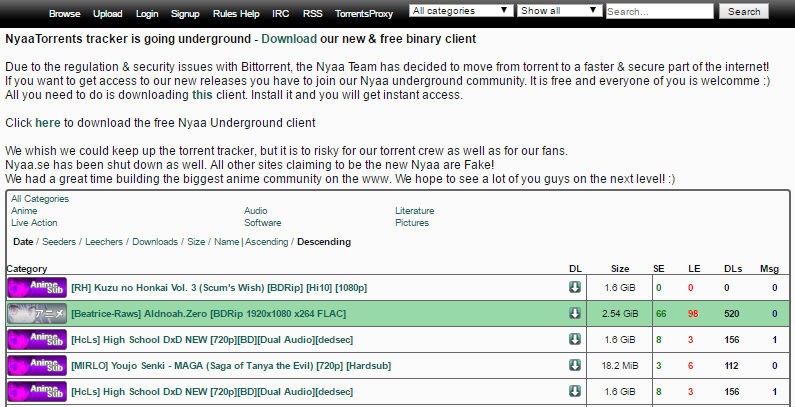Viewport: 795px width, 407px height.
Task: Open TorrentsProxy from the top bar
Action: (x=364, y=14)
